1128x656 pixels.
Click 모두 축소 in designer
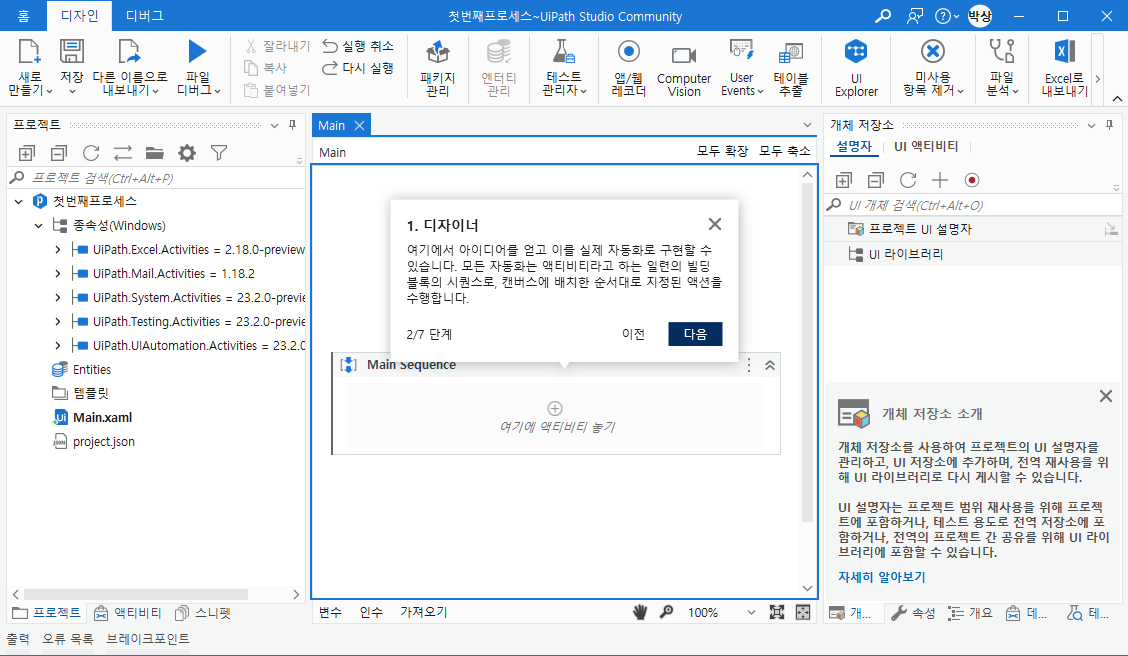pyautogui.click(x=785, y=151)
